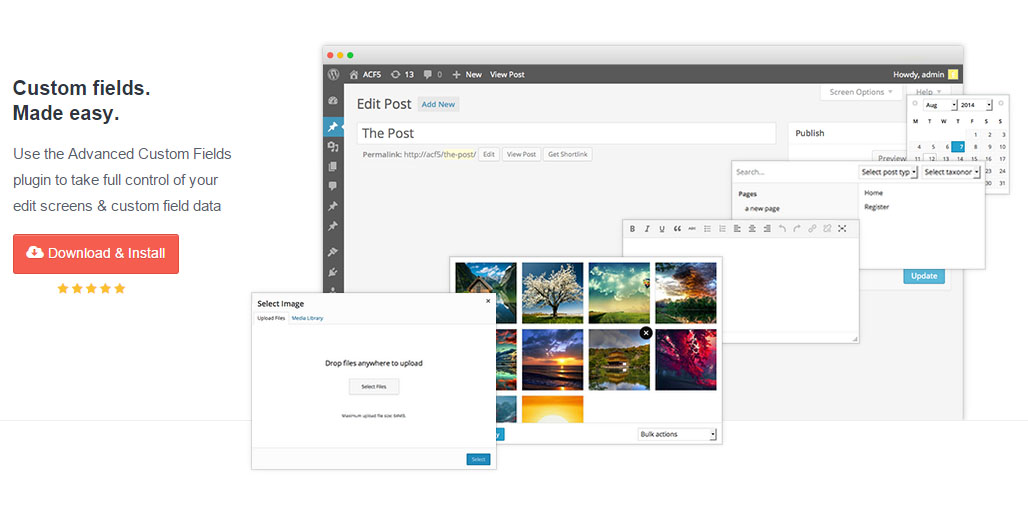The height and width of the screenshot is (522, 1028).
Task: Select day 12 in the calendar
Action: click(931, 159)
